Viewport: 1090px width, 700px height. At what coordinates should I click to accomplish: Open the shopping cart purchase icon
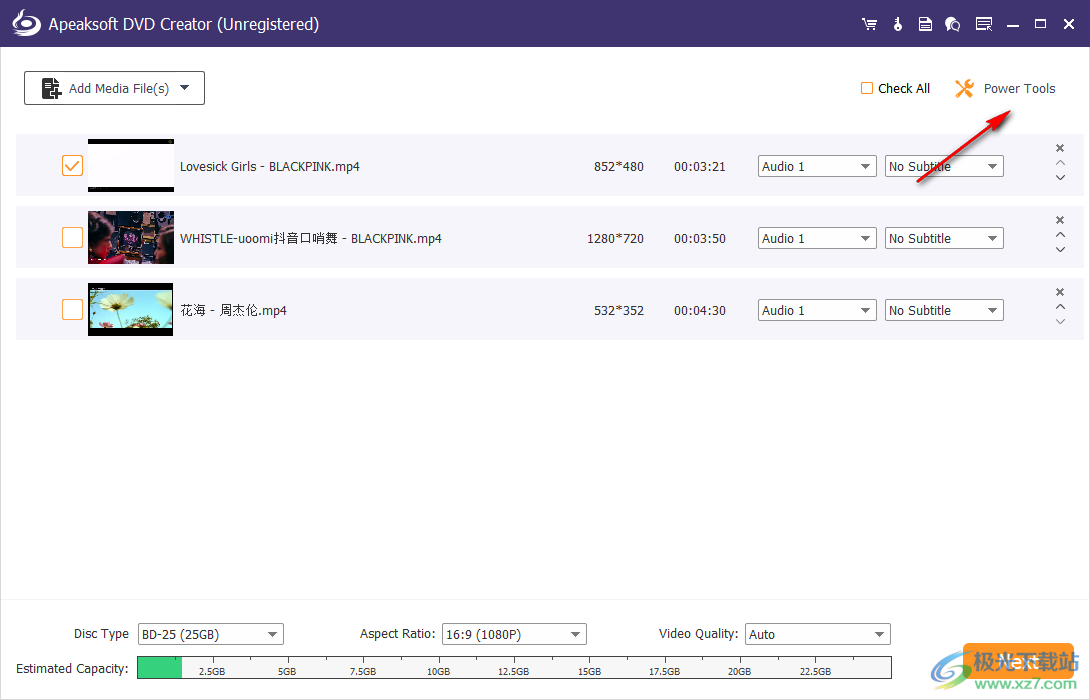tap(869, 24)
